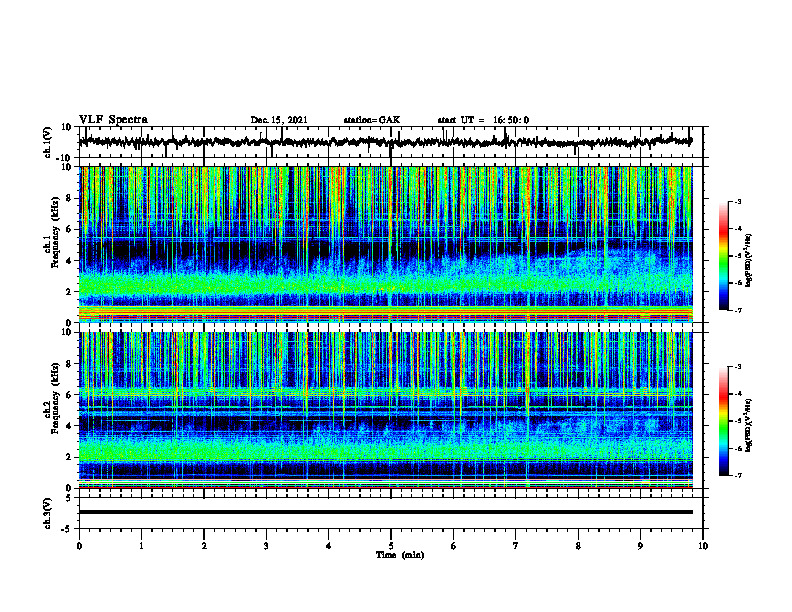Pick the ch.1 spectrogram color scale bar

click(723, 256)
